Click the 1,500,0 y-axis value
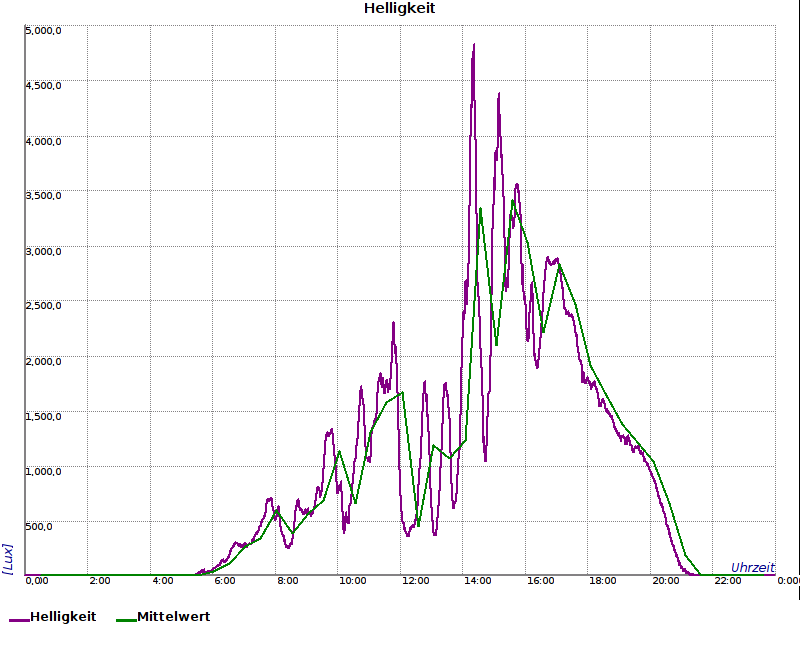 pos(43,417)
